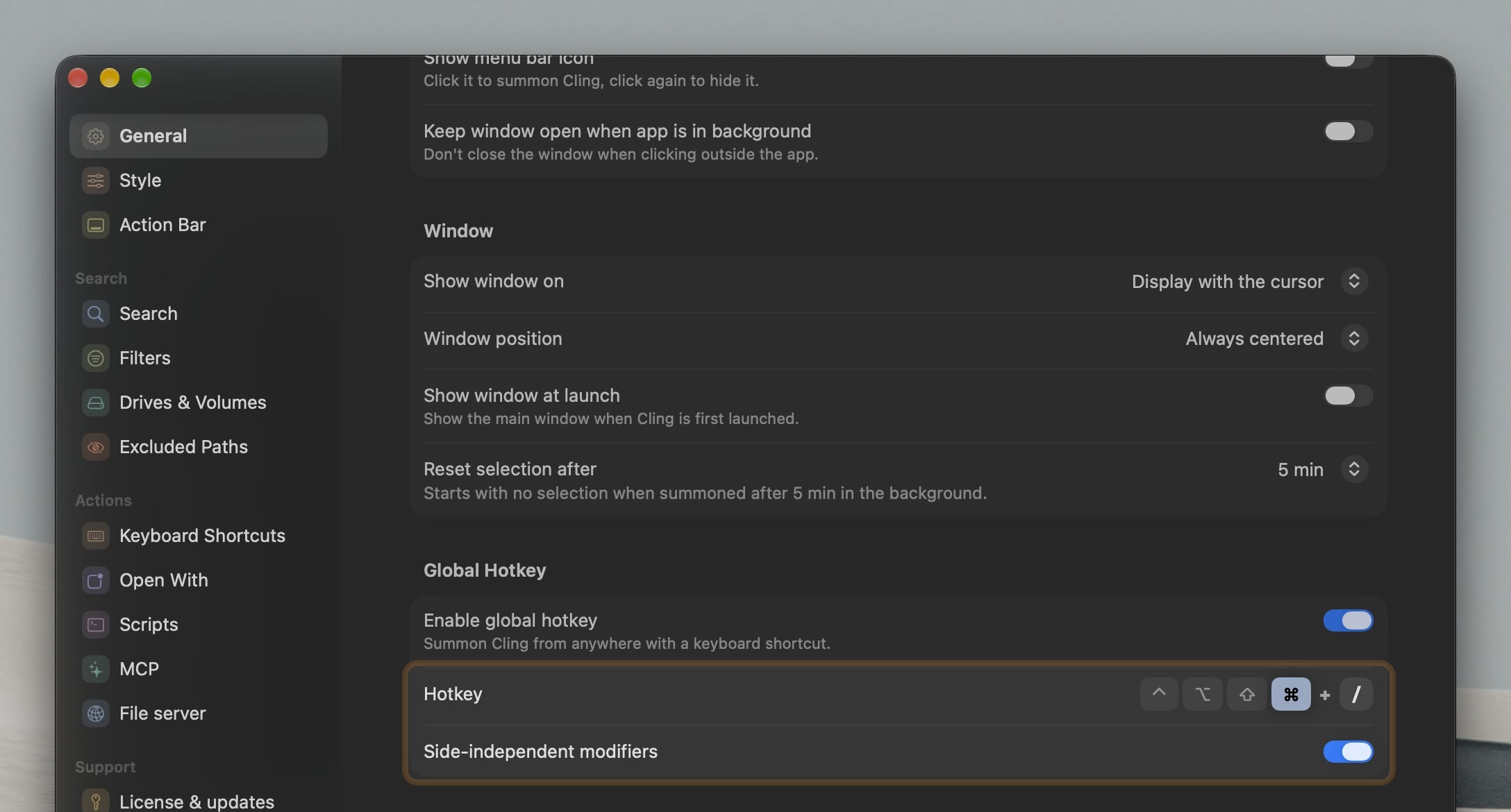Turn on Show window at launch

pyautogui.click(x=1348, y=396)
